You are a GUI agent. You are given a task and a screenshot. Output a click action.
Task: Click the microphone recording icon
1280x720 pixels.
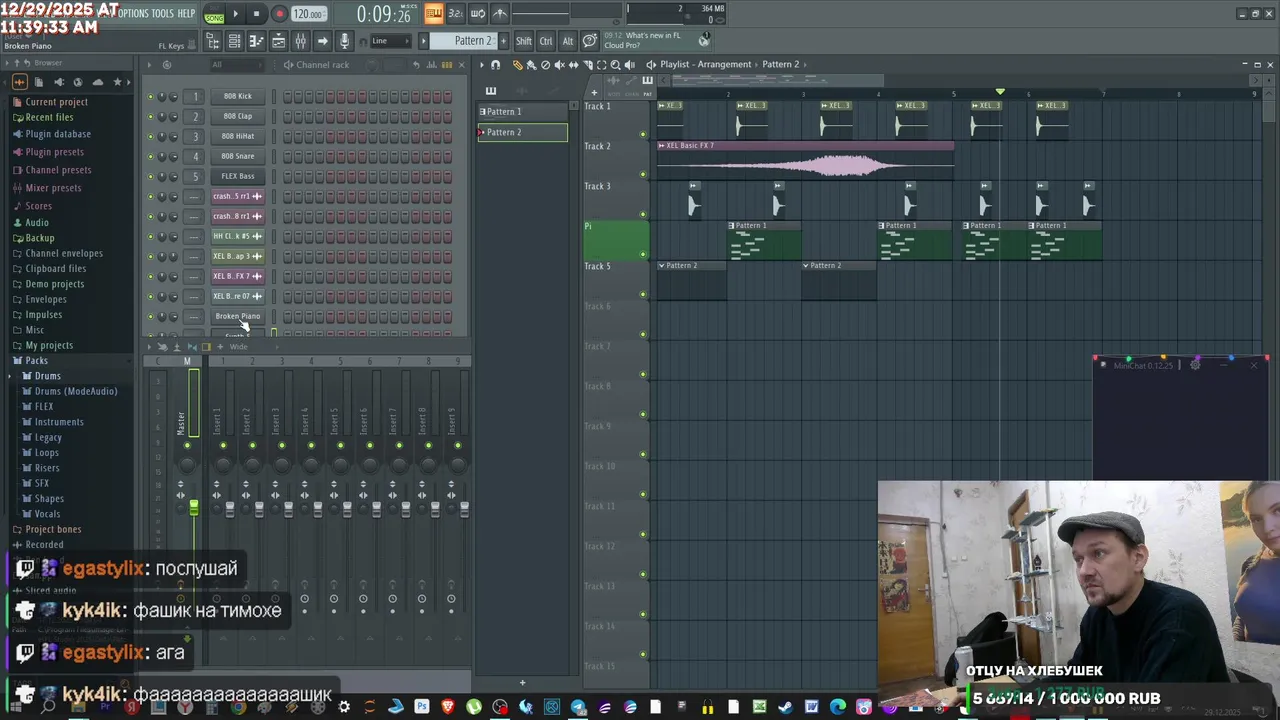click(345, 41)
